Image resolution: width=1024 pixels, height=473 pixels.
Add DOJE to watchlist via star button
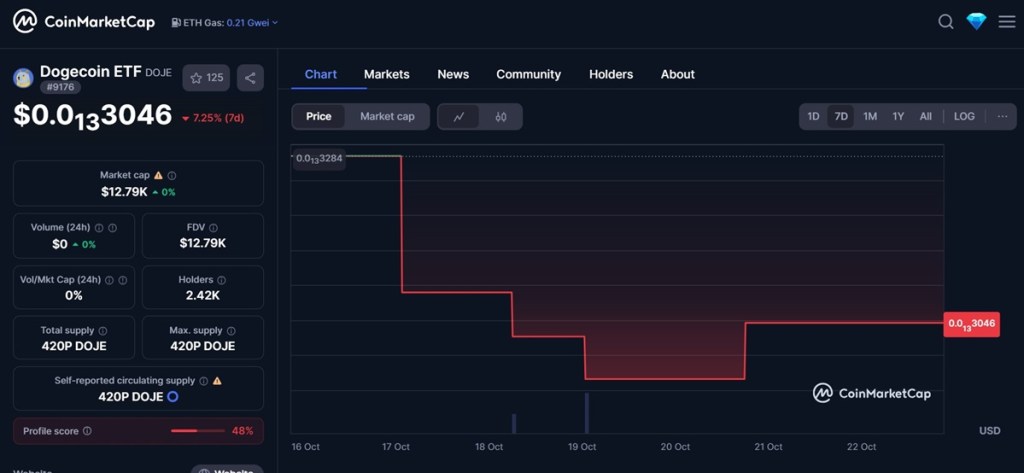(x=206, y=78)
